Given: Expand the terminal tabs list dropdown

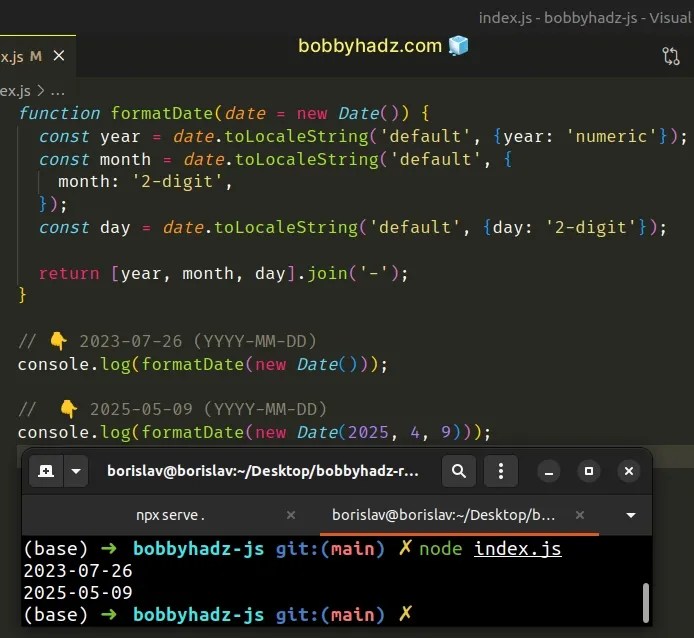Looking at the screenshot, I should tap(631, 515).
